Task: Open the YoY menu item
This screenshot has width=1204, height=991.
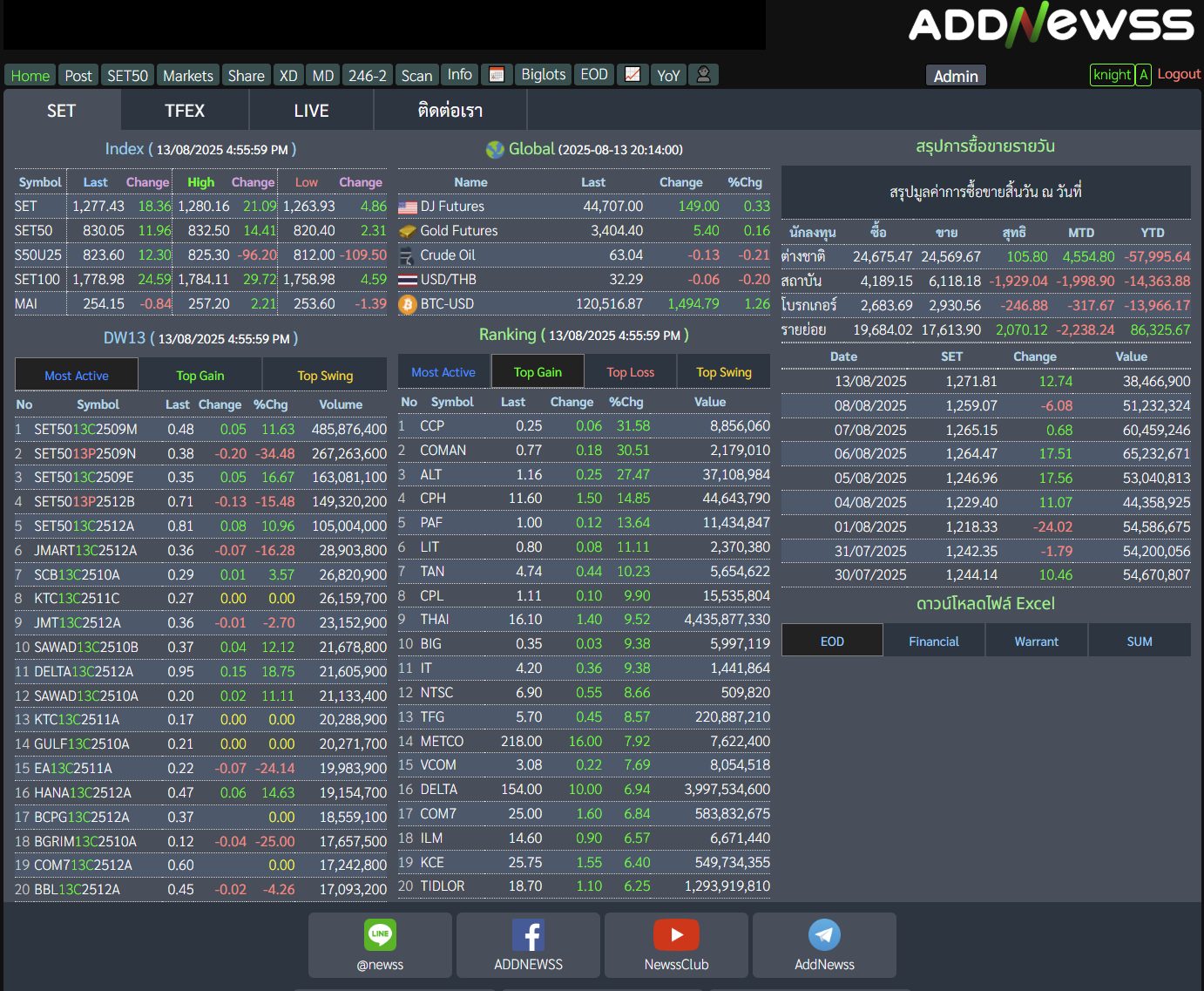Action: pyautogui.click(x=668, y=76)
